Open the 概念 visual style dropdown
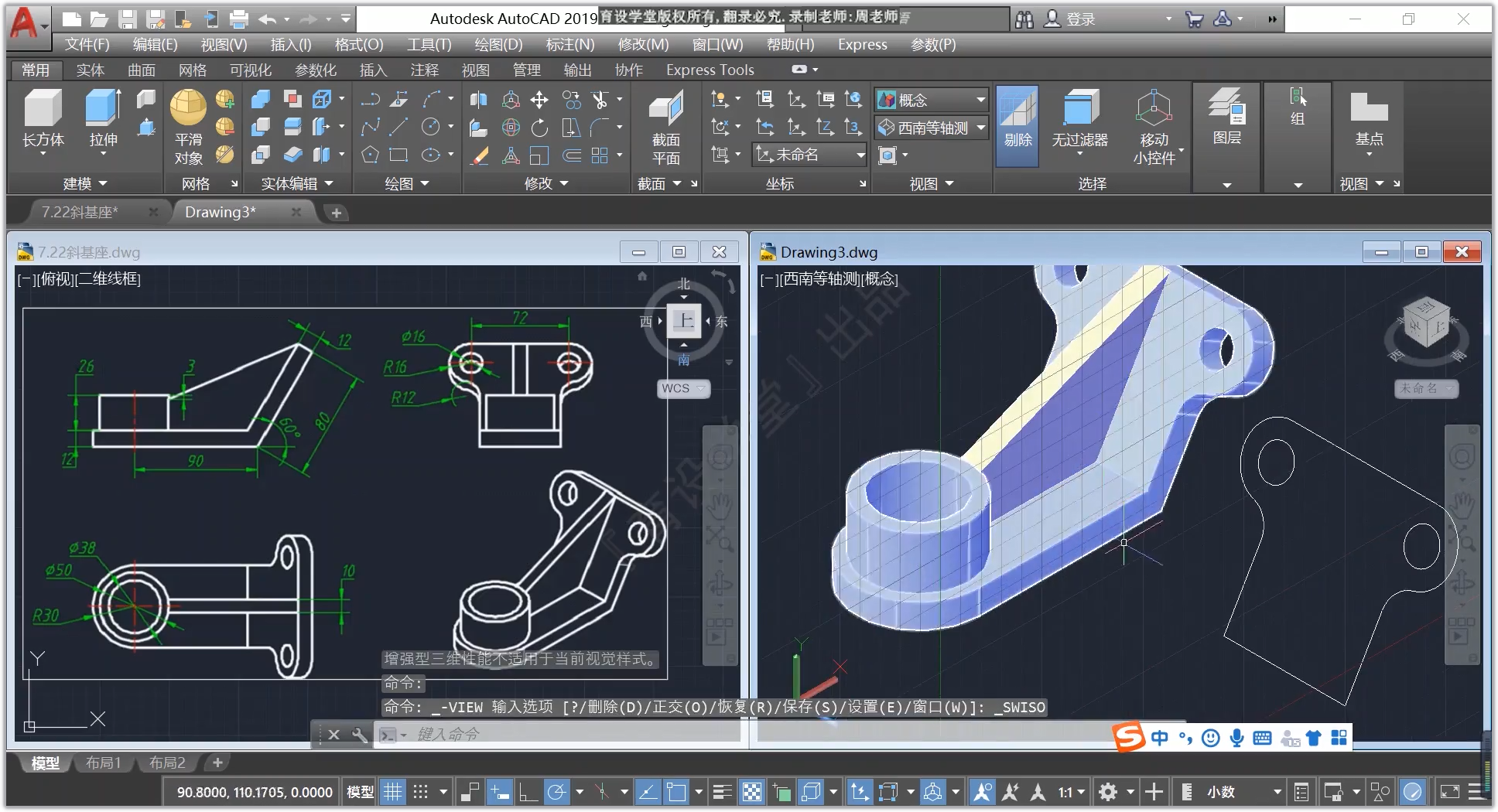 point(932,100)
